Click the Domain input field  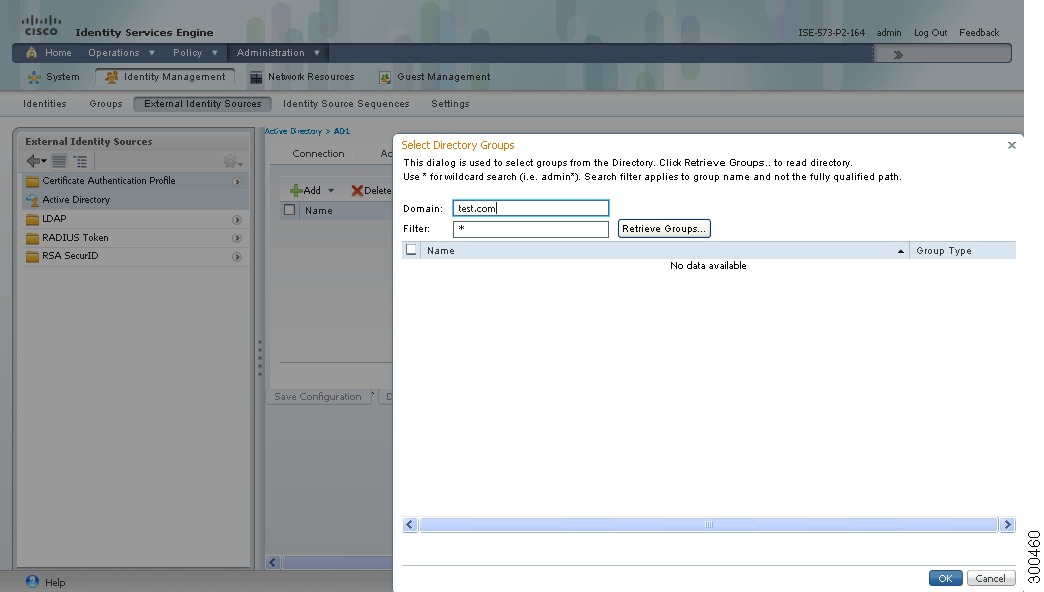point(531,208)
